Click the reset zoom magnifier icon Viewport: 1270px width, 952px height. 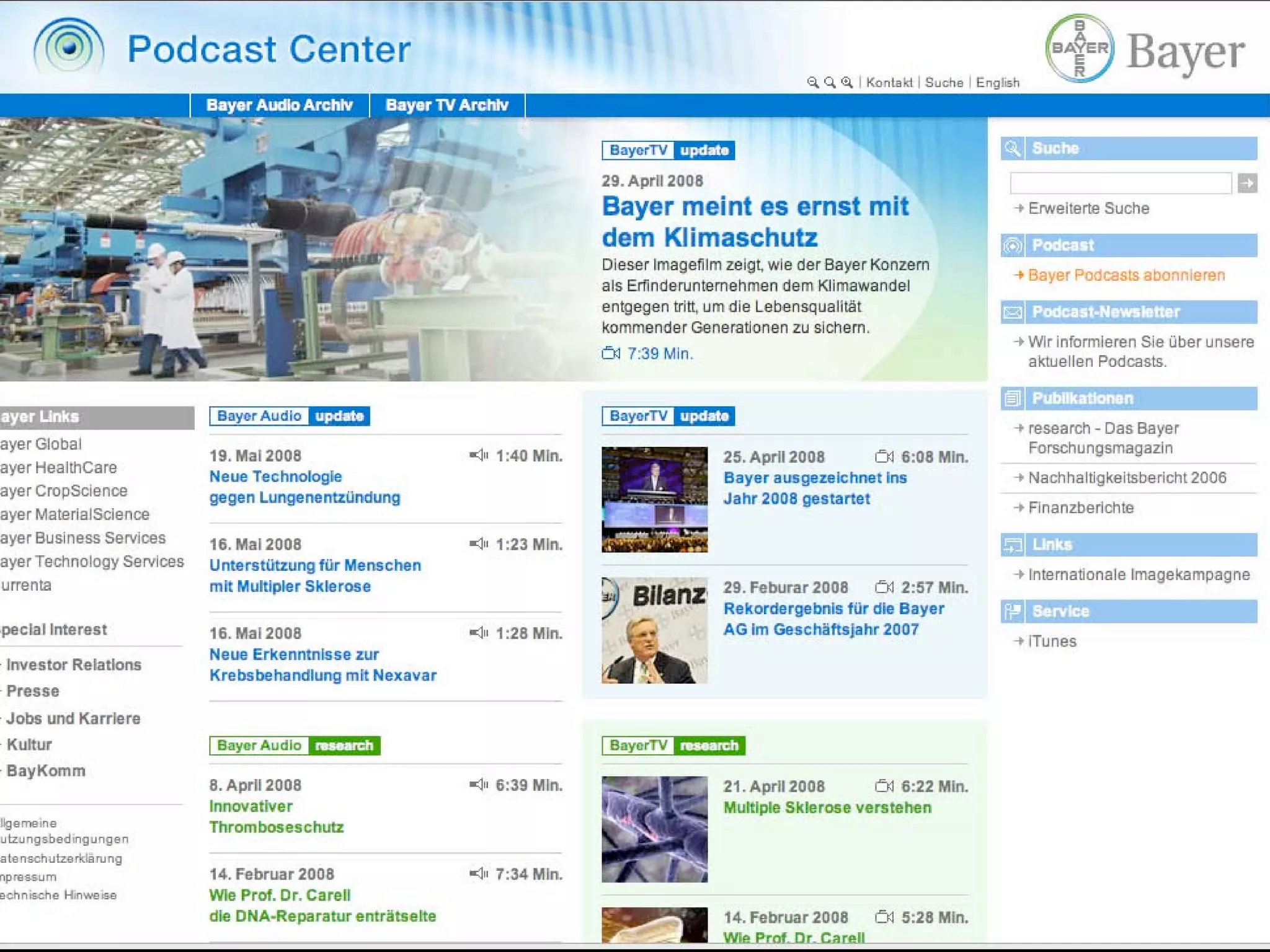830,82
